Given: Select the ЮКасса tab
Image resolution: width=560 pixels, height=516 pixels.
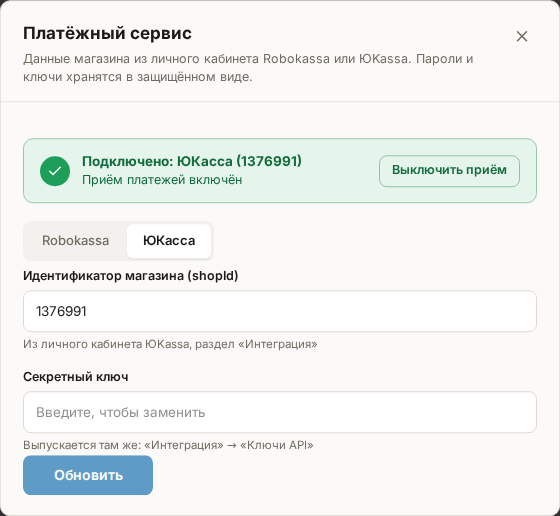Looking at the screenshot, I should [x=169, y=241].
